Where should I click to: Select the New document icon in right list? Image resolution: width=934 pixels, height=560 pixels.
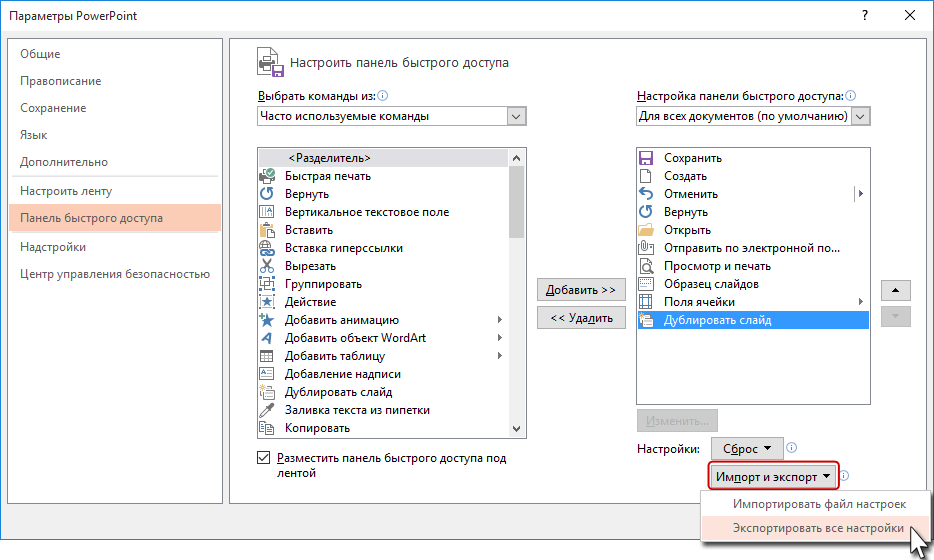tap(646, 176)
